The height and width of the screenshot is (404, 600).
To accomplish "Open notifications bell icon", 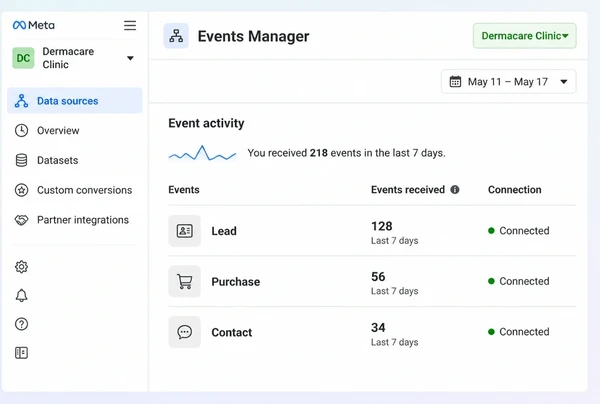I will pyautogui.click(x=21, y=295).
